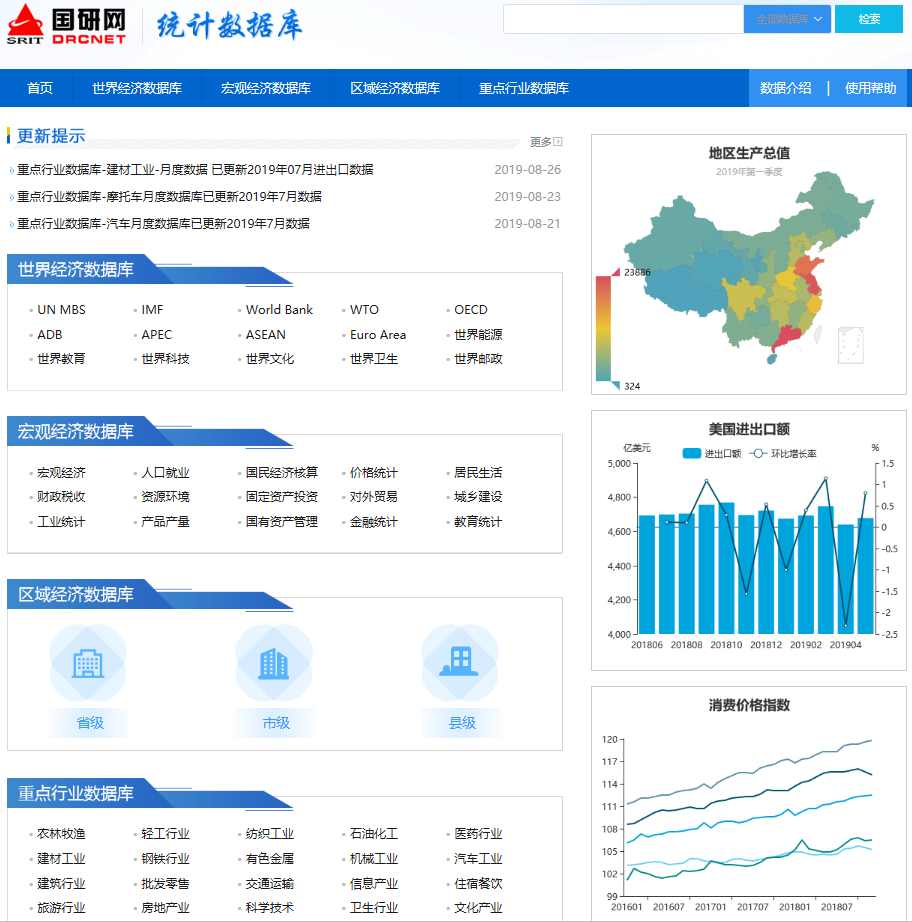
Task: Open the APEC link
Action: [x=156, y=335]
